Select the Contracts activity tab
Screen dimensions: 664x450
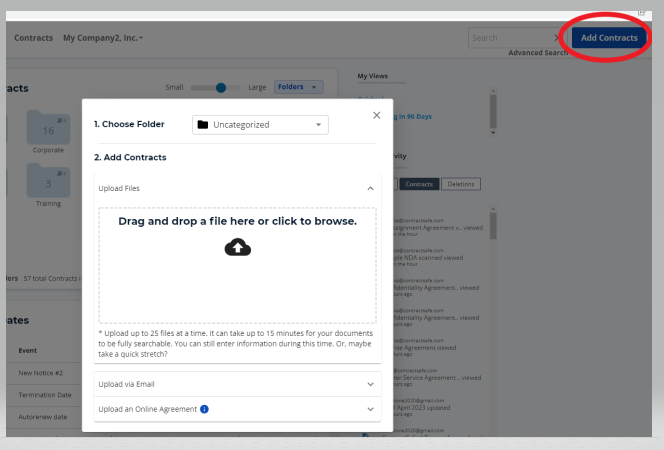419,184
